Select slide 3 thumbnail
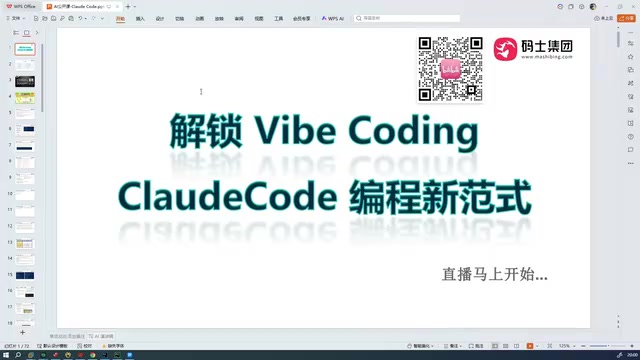 (25, 81)
